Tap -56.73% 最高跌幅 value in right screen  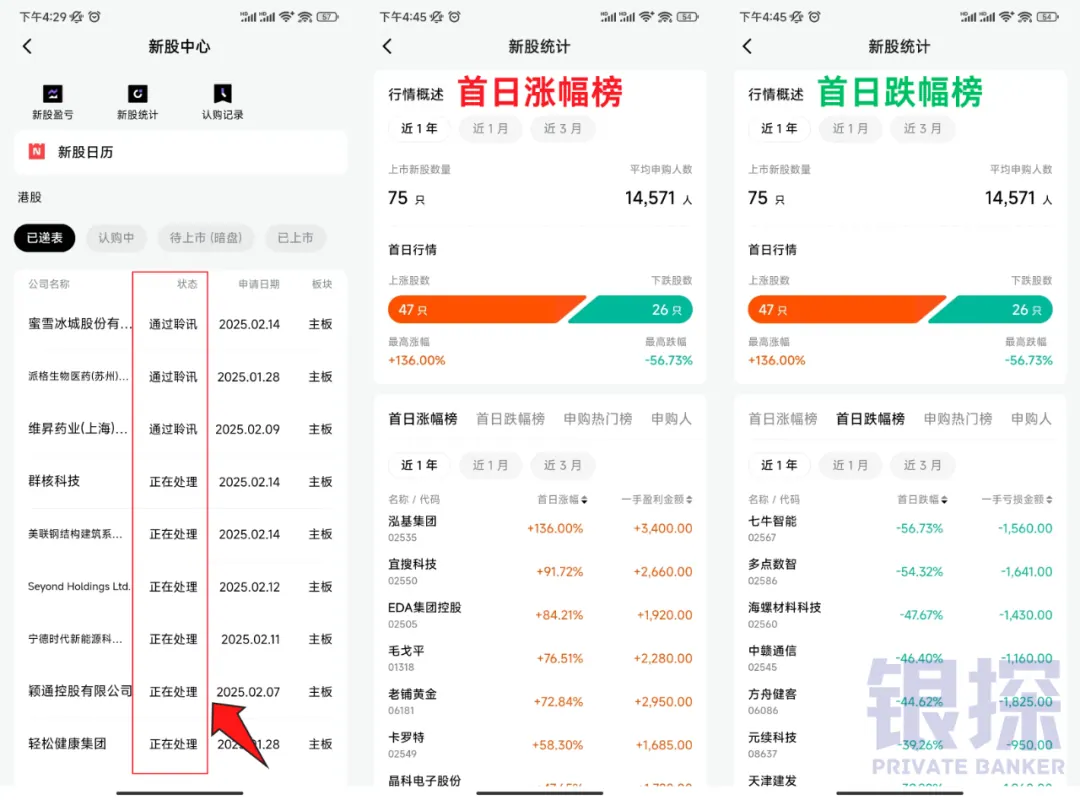click(x=1028, y=360)
